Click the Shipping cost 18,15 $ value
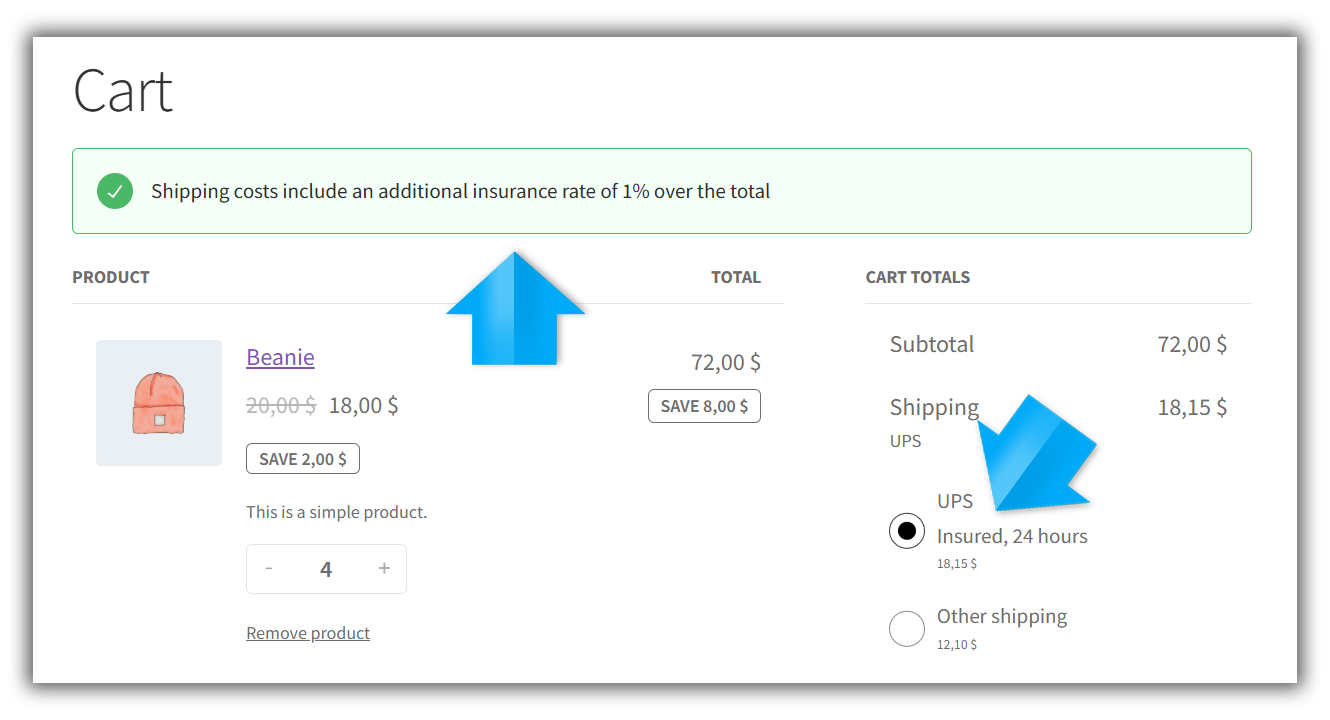Viewport: 1330px width, 720px height. pyautogui.click(x=1192, y=407)
